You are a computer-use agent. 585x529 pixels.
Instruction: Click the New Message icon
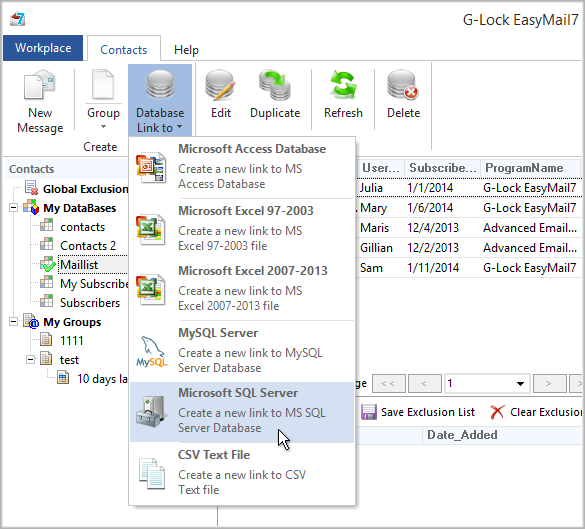point(40,84)
